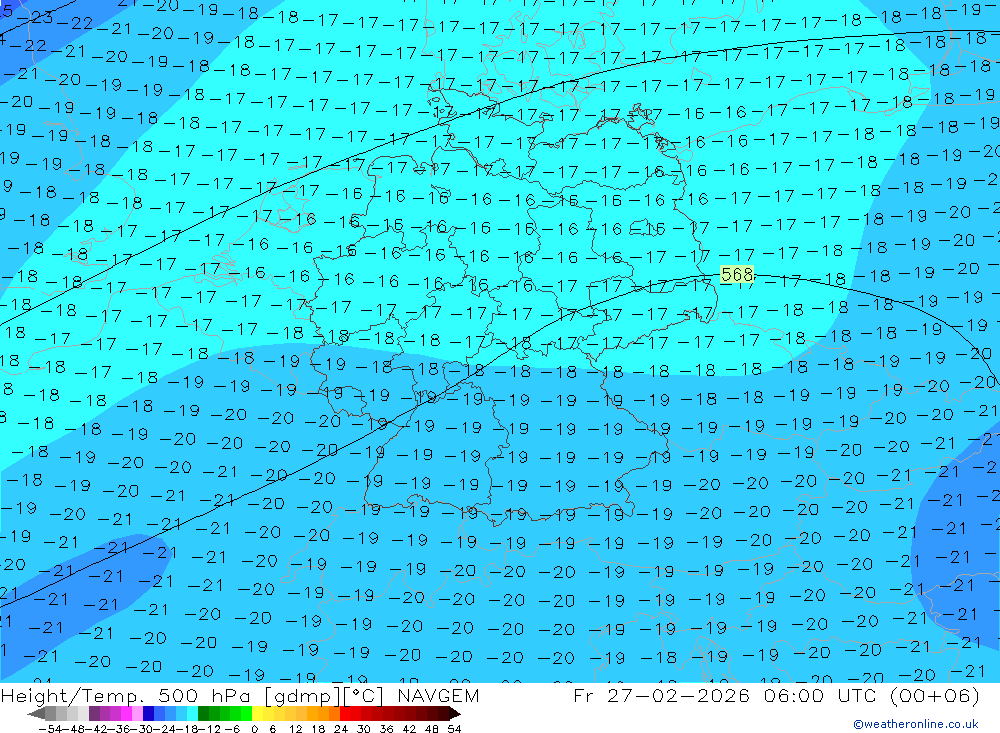This screenshot has width=1000, height=733.
Task: Click the 568 height contour label
Action: click(x=737, y=275)
